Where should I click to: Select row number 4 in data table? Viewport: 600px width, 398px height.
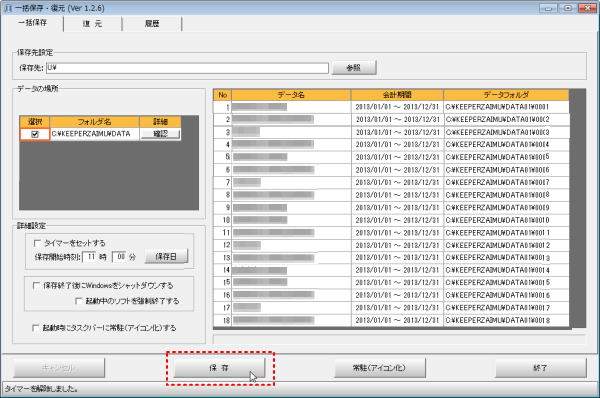[223, 145]
